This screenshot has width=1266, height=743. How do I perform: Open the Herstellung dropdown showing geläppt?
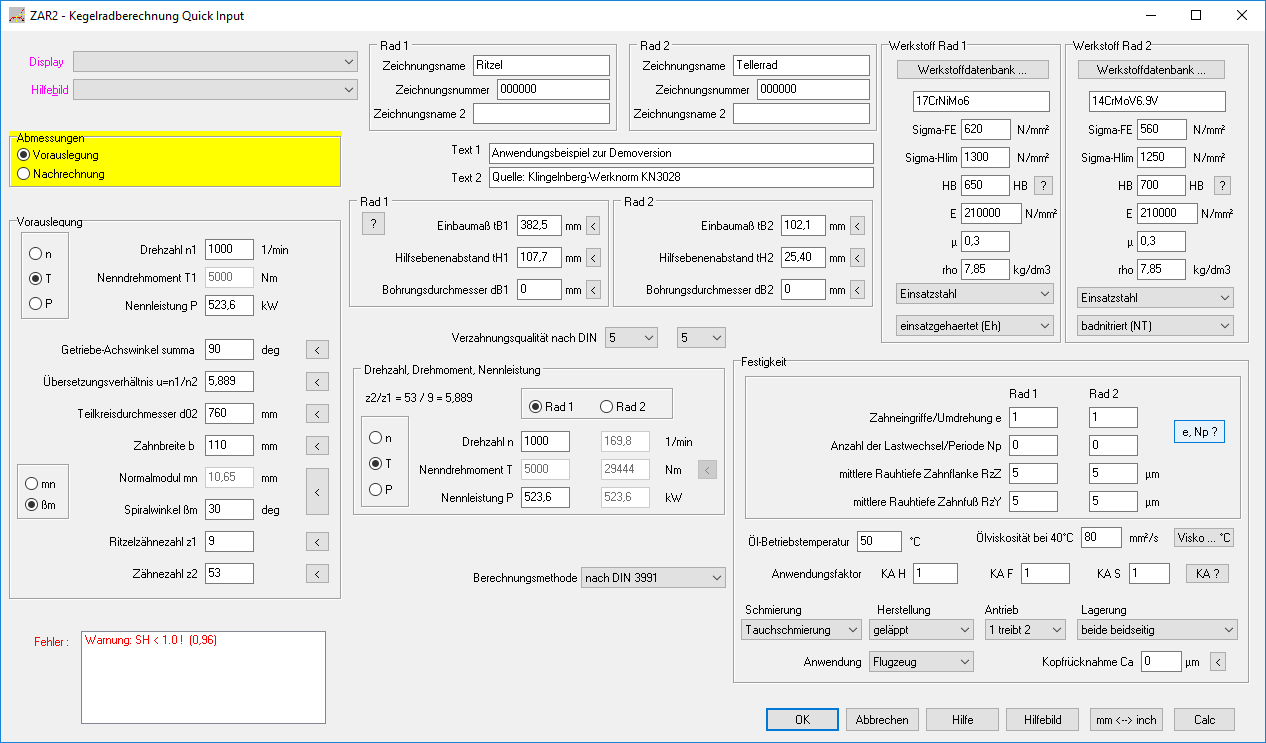(x=921, y=630)
